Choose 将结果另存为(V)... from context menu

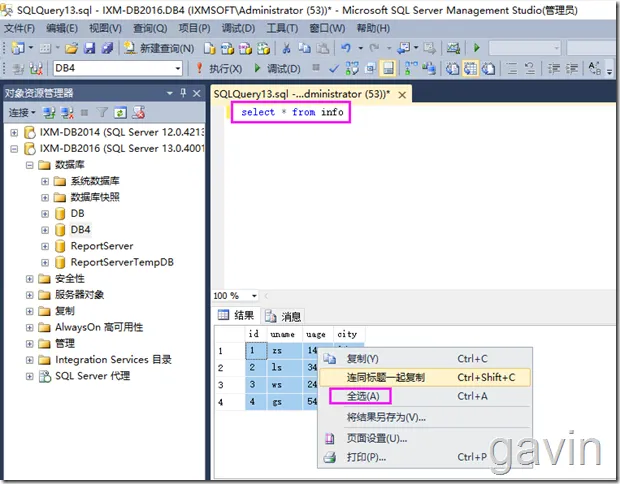coord(425,417)
